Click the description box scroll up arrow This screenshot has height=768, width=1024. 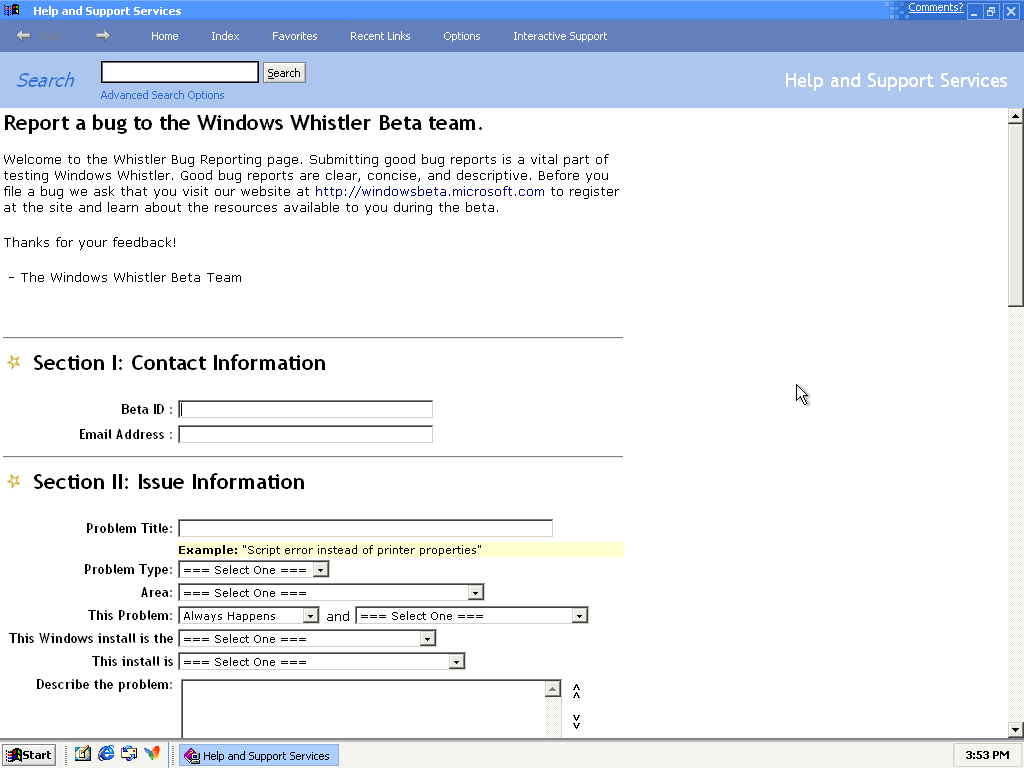pyautogui.click(x=552, y=689)
